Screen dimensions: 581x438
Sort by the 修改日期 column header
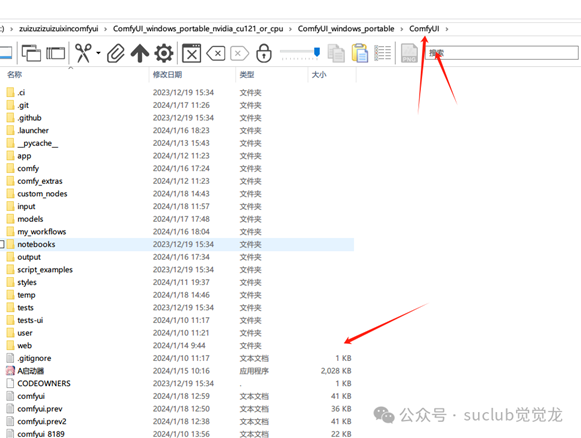(x=167, y=74)
